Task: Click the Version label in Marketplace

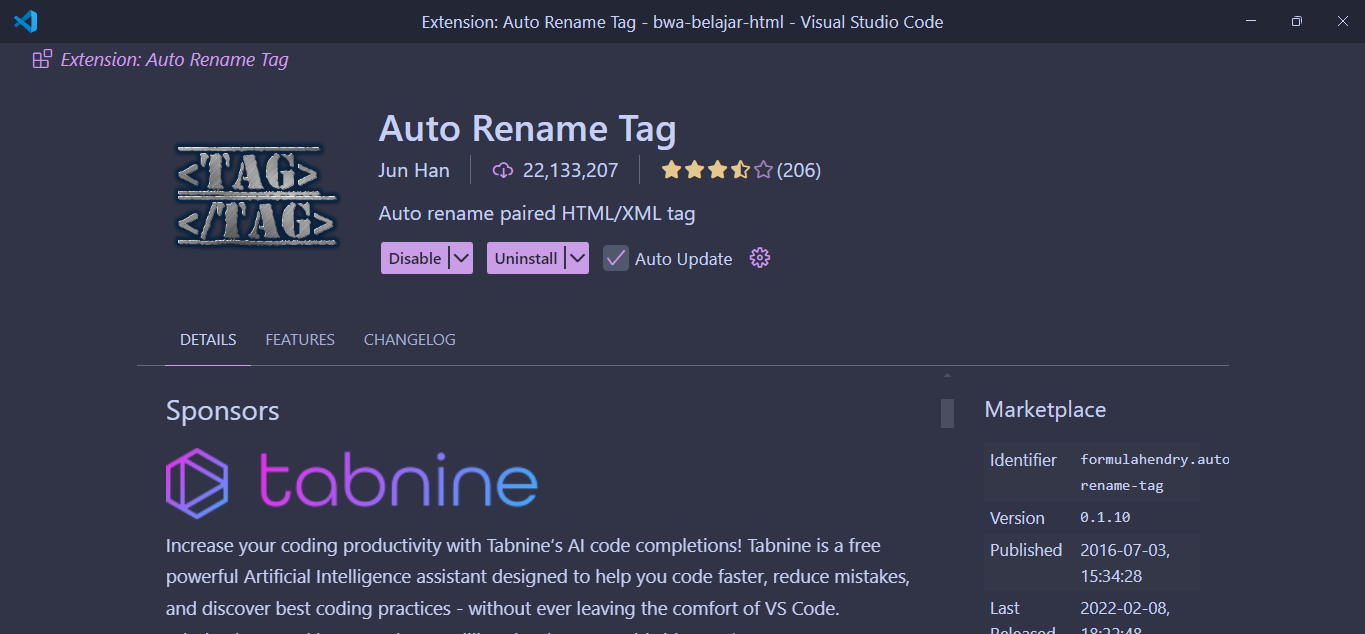Action: coord(1017,518)
